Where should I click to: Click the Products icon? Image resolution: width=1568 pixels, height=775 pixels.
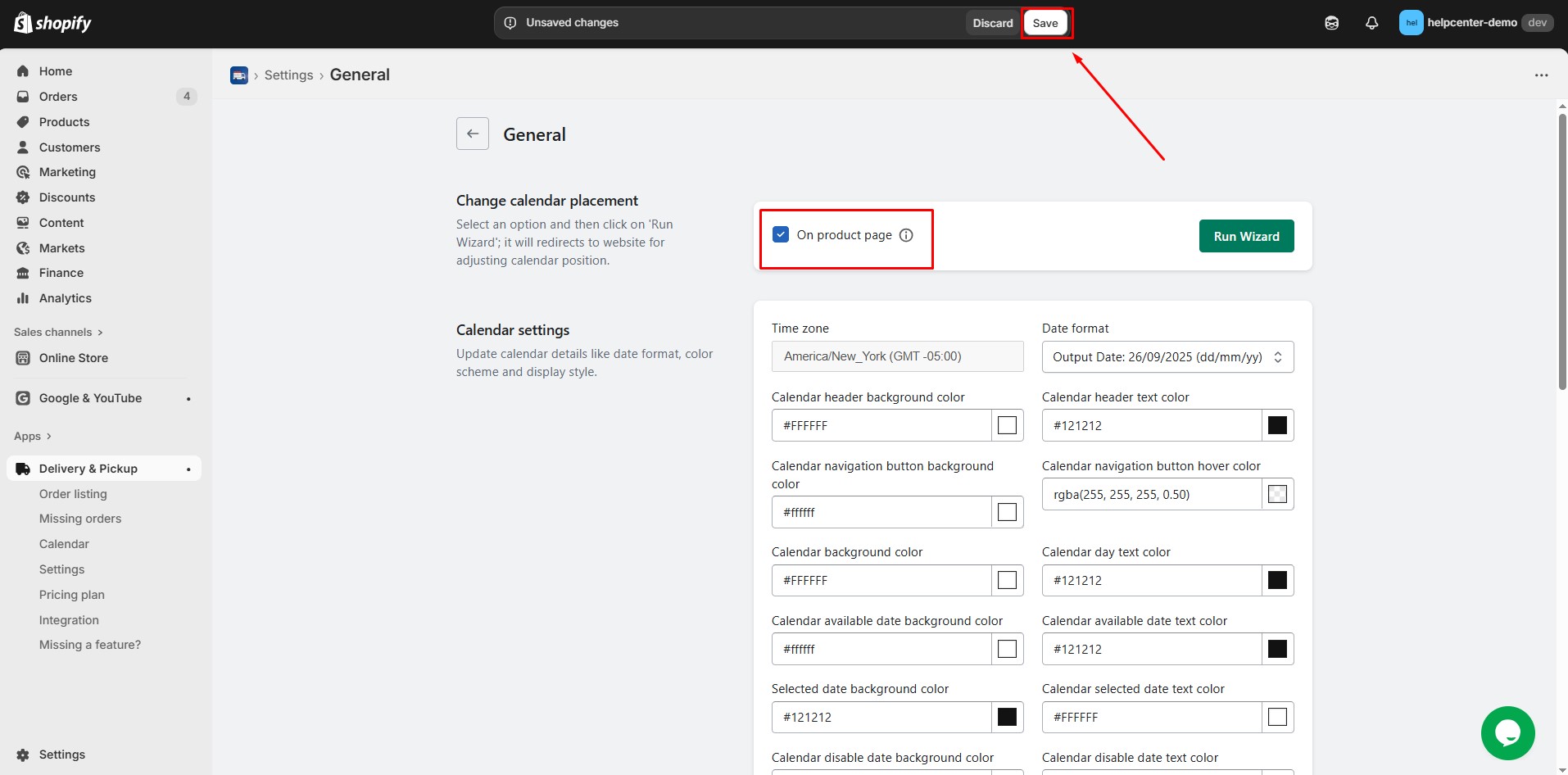24,121
